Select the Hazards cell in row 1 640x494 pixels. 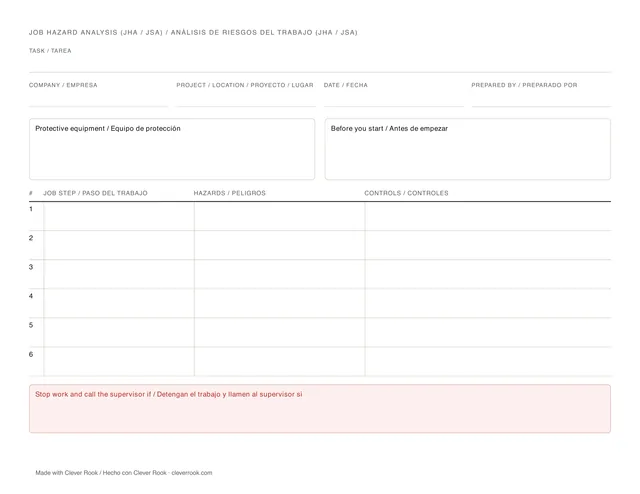pyautogui.click(x=280, y=216)
